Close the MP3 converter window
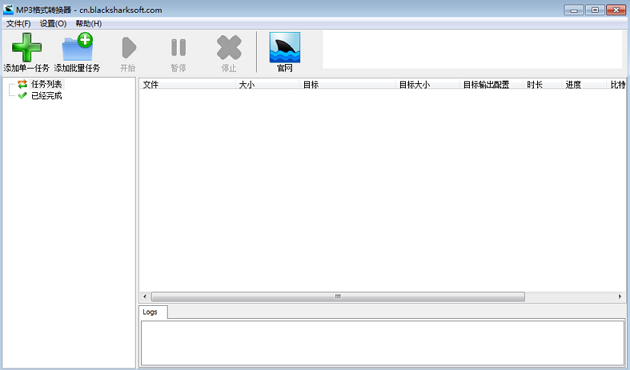This screenshot has width=630, height=370. pyautogui.click(x=616, y=10)
